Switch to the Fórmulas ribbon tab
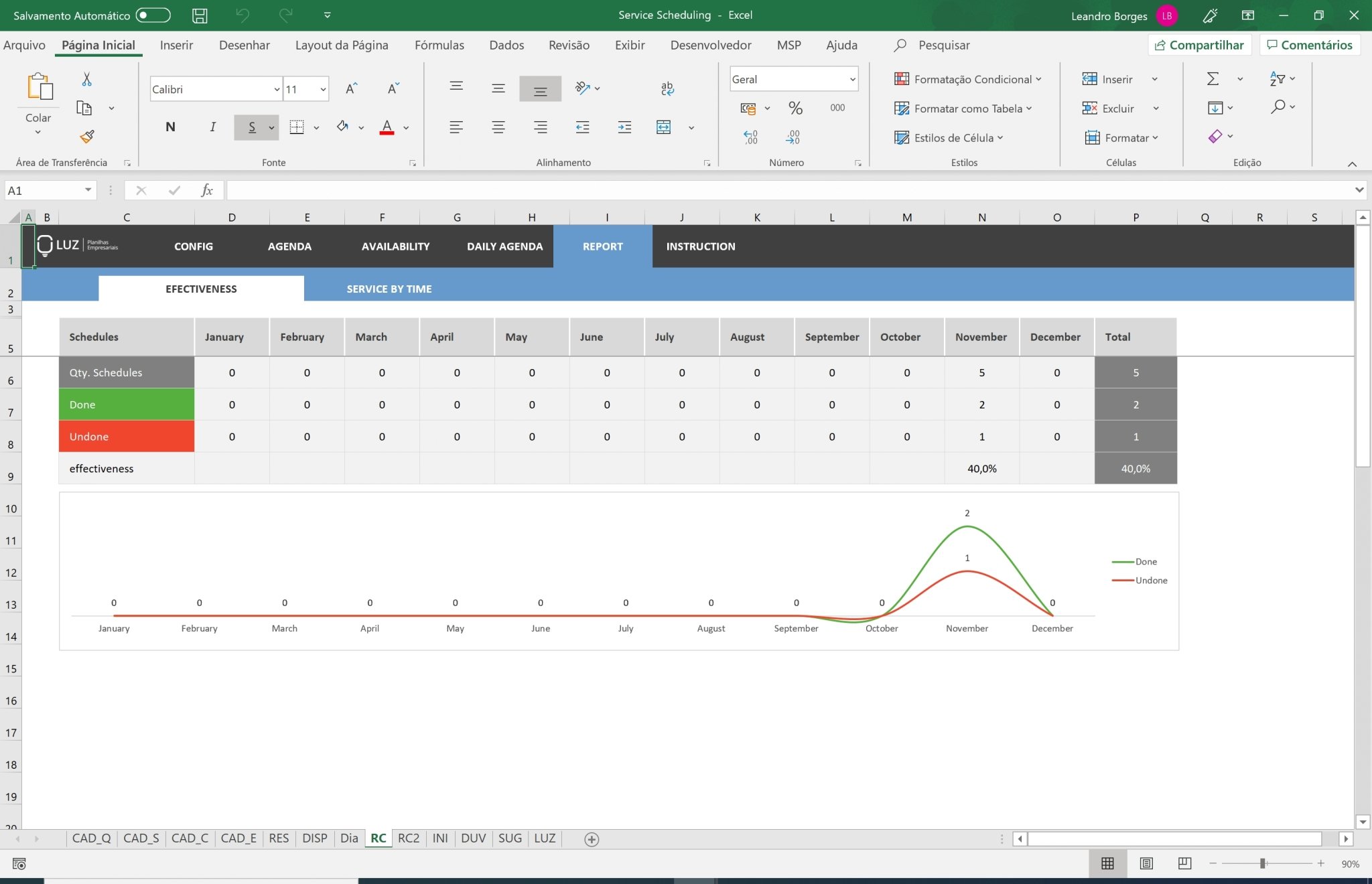The image size is (1372, 884). (x=439, y=45)
